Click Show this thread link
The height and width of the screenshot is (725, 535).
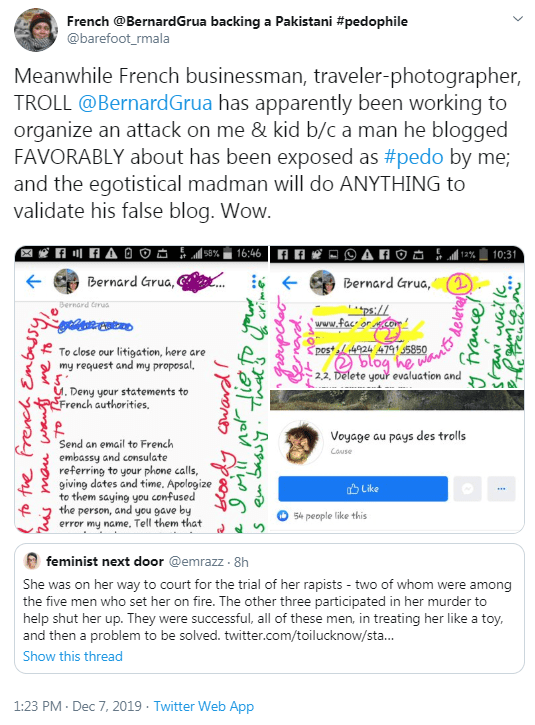tap(73, 656)
